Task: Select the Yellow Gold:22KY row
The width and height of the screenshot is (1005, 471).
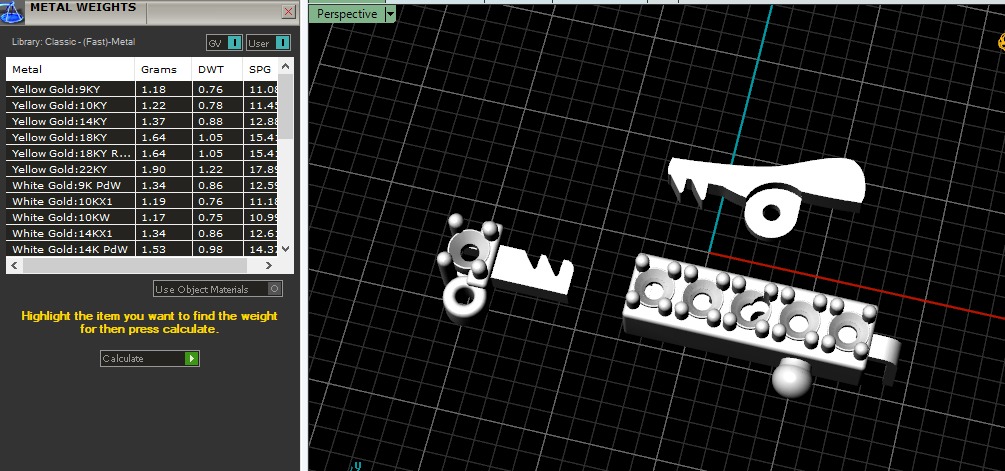Action: pyautogui.click(x=143, y=169)
